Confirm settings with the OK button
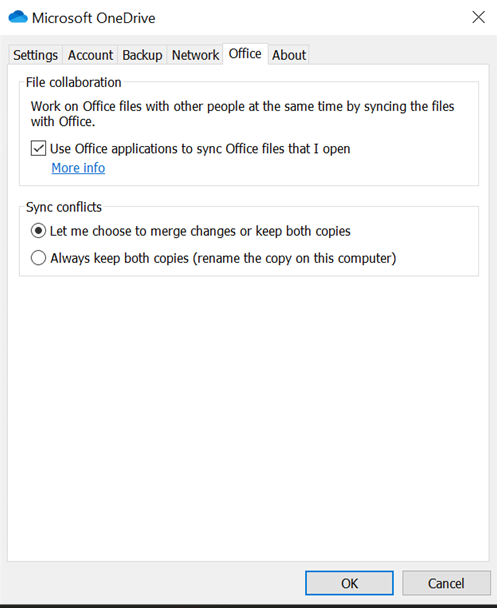Screen dimensions: 497x608 click(x=349, y=583)
